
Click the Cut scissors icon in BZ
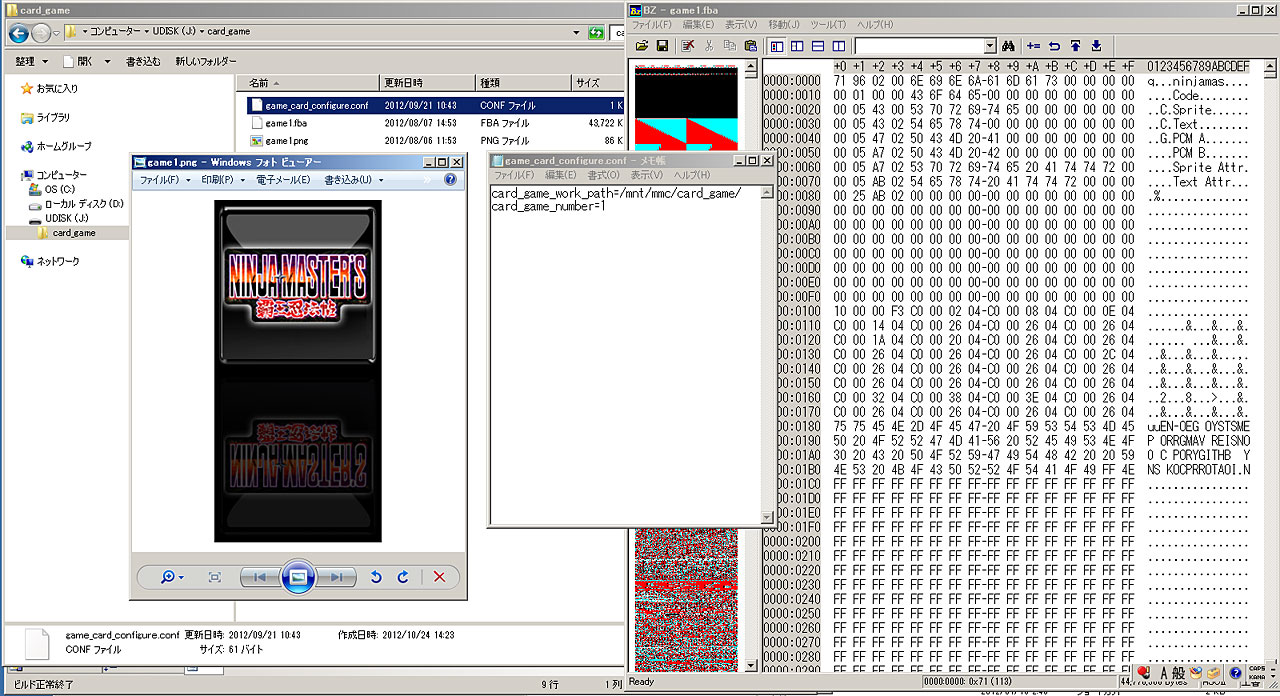709,46
